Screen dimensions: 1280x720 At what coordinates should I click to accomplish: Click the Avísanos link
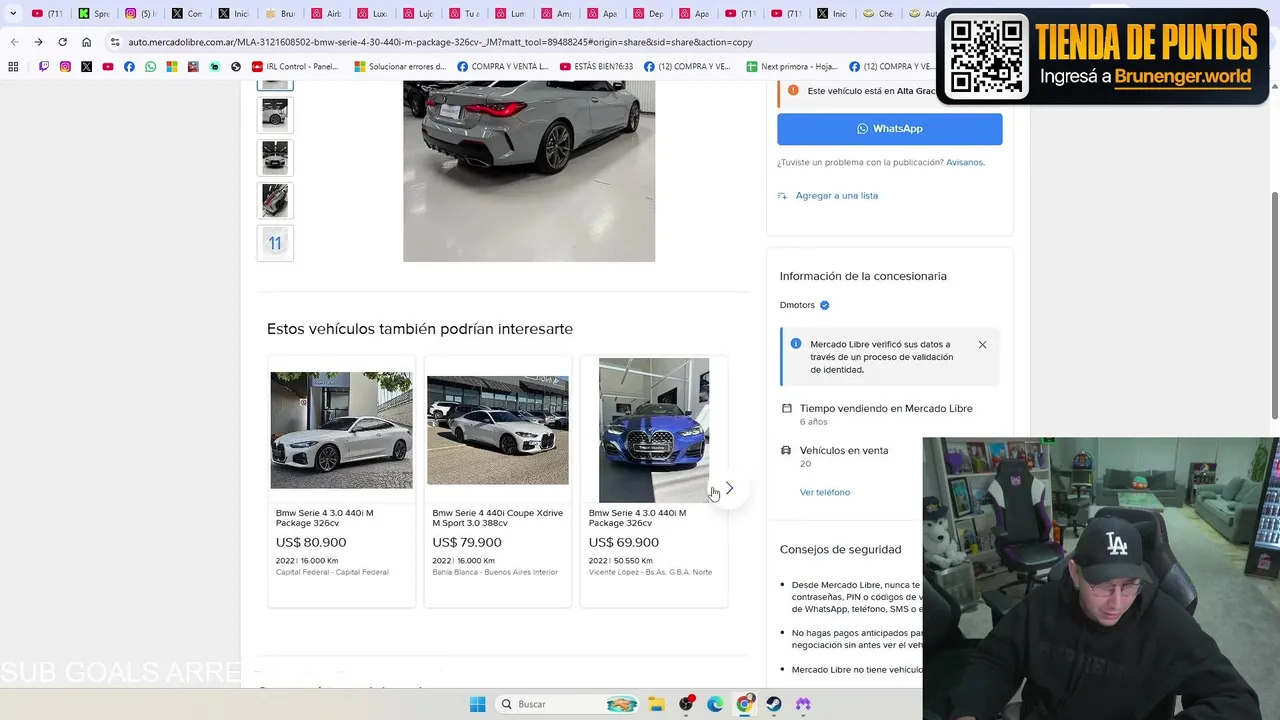pyautogui.click(x=965, y=162)
